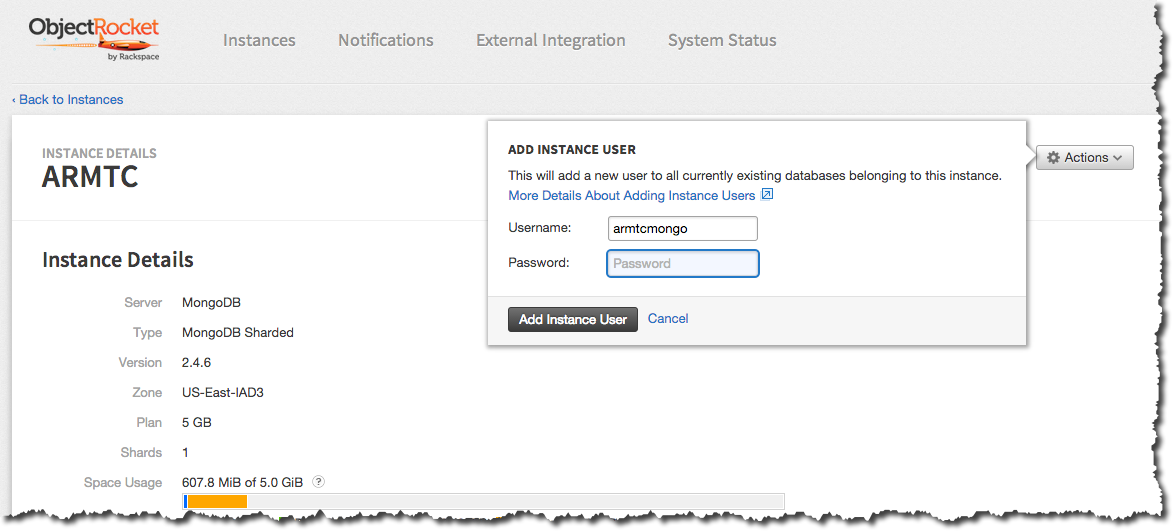1173x531 pixels.
Task: Open the Space Usage help question mark
Action: point(318,481)
